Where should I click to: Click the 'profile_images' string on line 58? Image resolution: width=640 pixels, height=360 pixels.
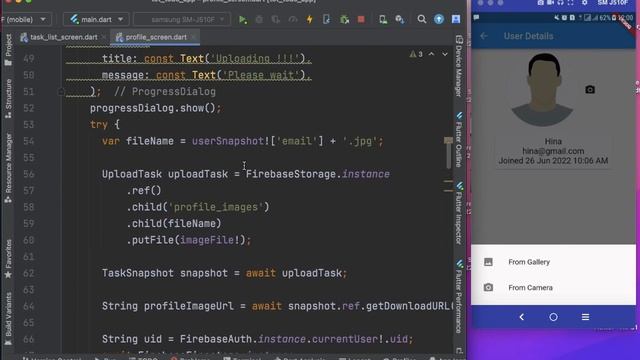click(216, 207)
